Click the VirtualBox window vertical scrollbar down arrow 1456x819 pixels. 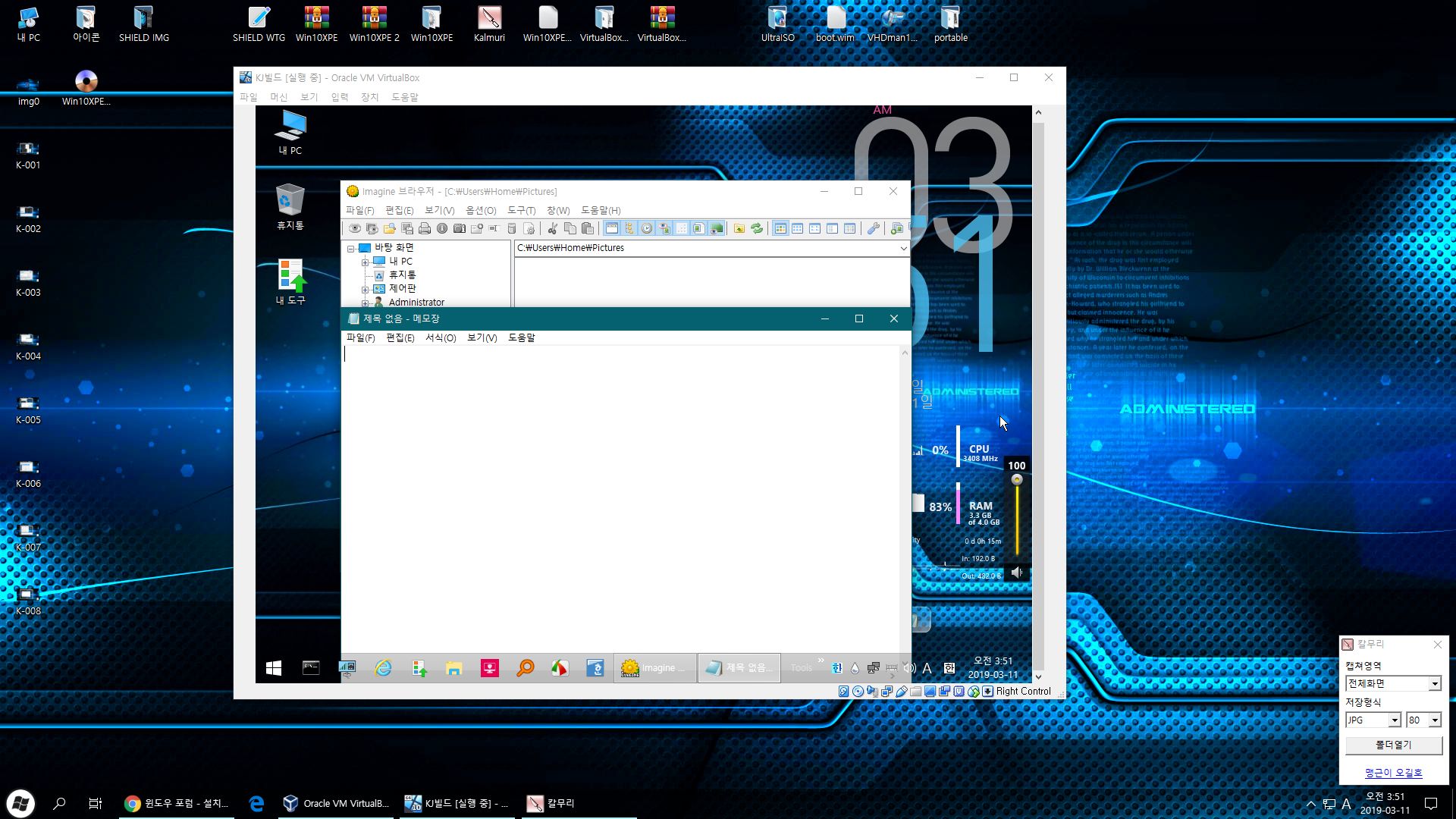pyautogui.click(x=1038, y=677)
